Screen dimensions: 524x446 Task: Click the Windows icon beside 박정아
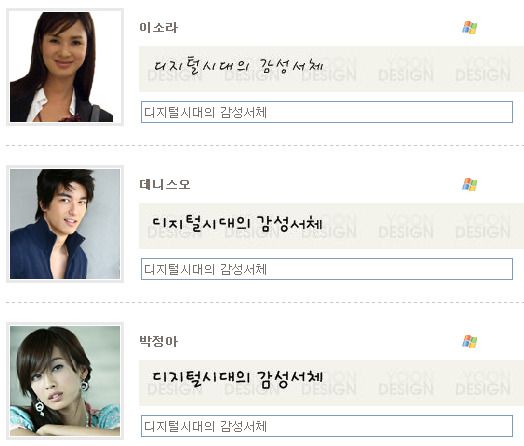click(x=470, y=341)
